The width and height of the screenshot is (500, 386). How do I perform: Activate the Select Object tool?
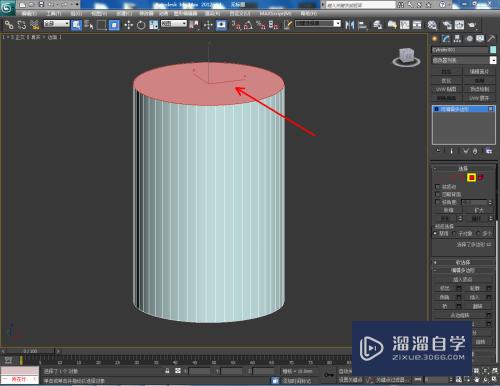coord(77,25)
